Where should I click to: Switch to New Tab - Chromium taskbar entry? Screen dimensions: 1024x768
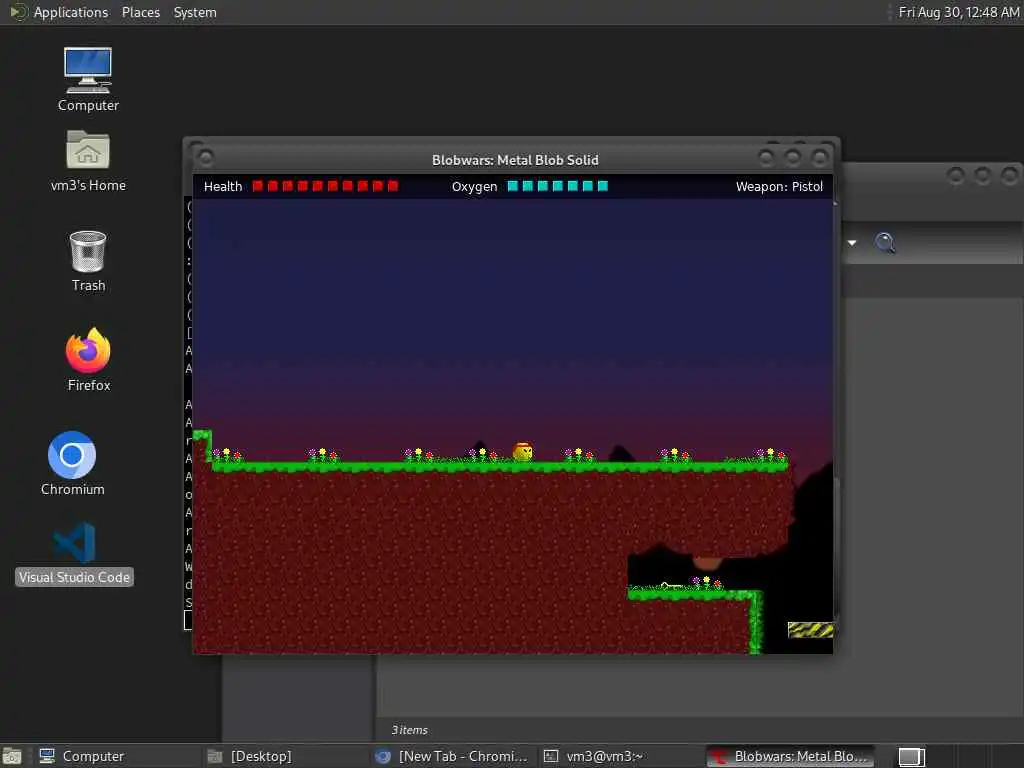click(x=452, y=756)
